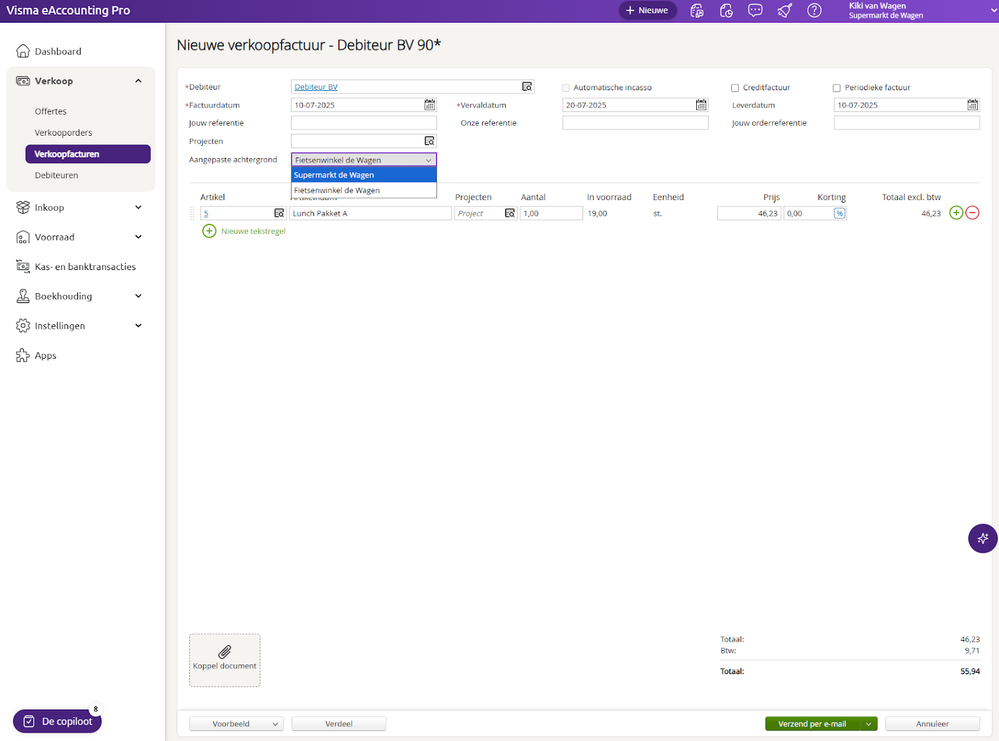The image size is (999, 741).
Task: Click the Jouw orderreferentie input field
Action: coord(907,123)
